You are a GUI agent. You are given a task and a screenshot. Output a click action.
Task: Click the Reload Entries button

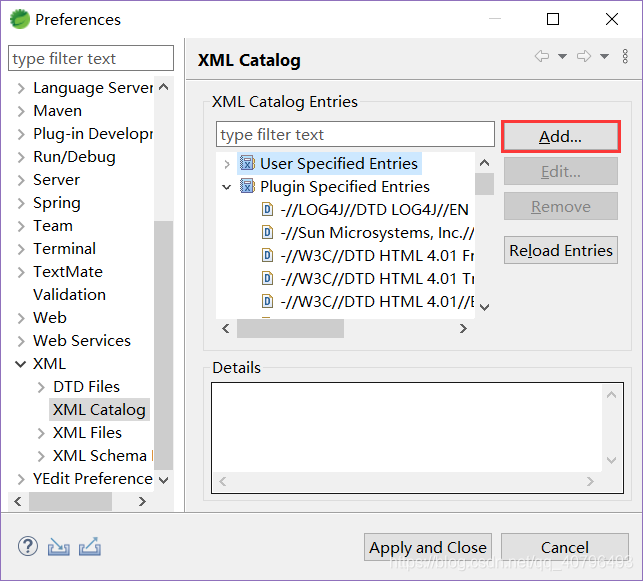560,250
